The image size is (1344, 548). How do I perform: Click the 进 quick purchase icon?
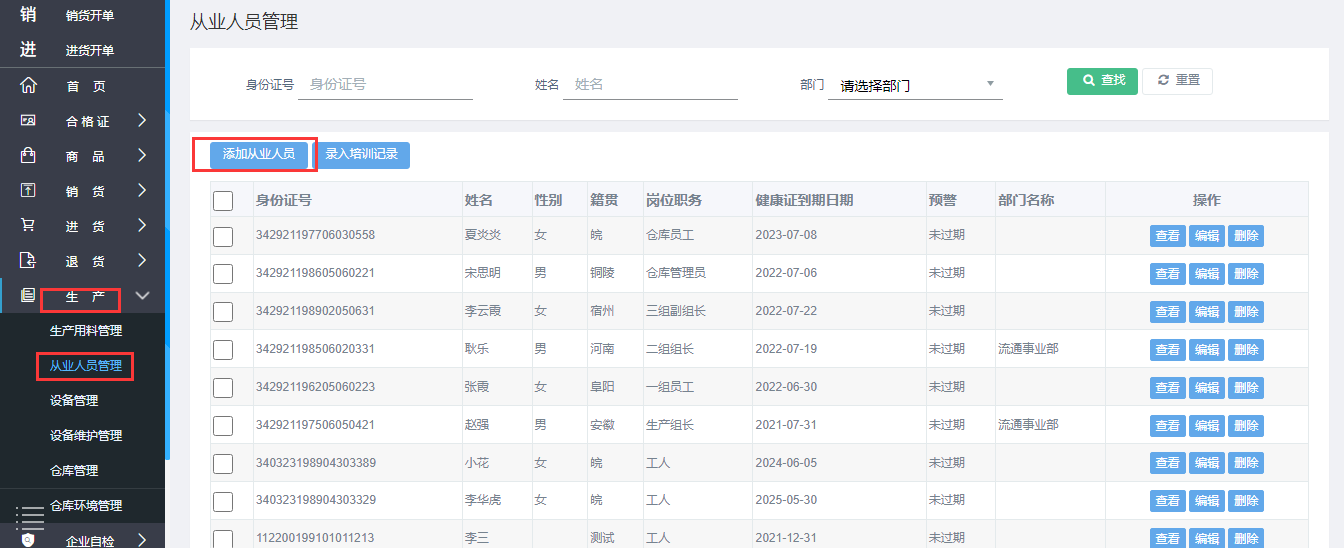(x=28, y=50)
